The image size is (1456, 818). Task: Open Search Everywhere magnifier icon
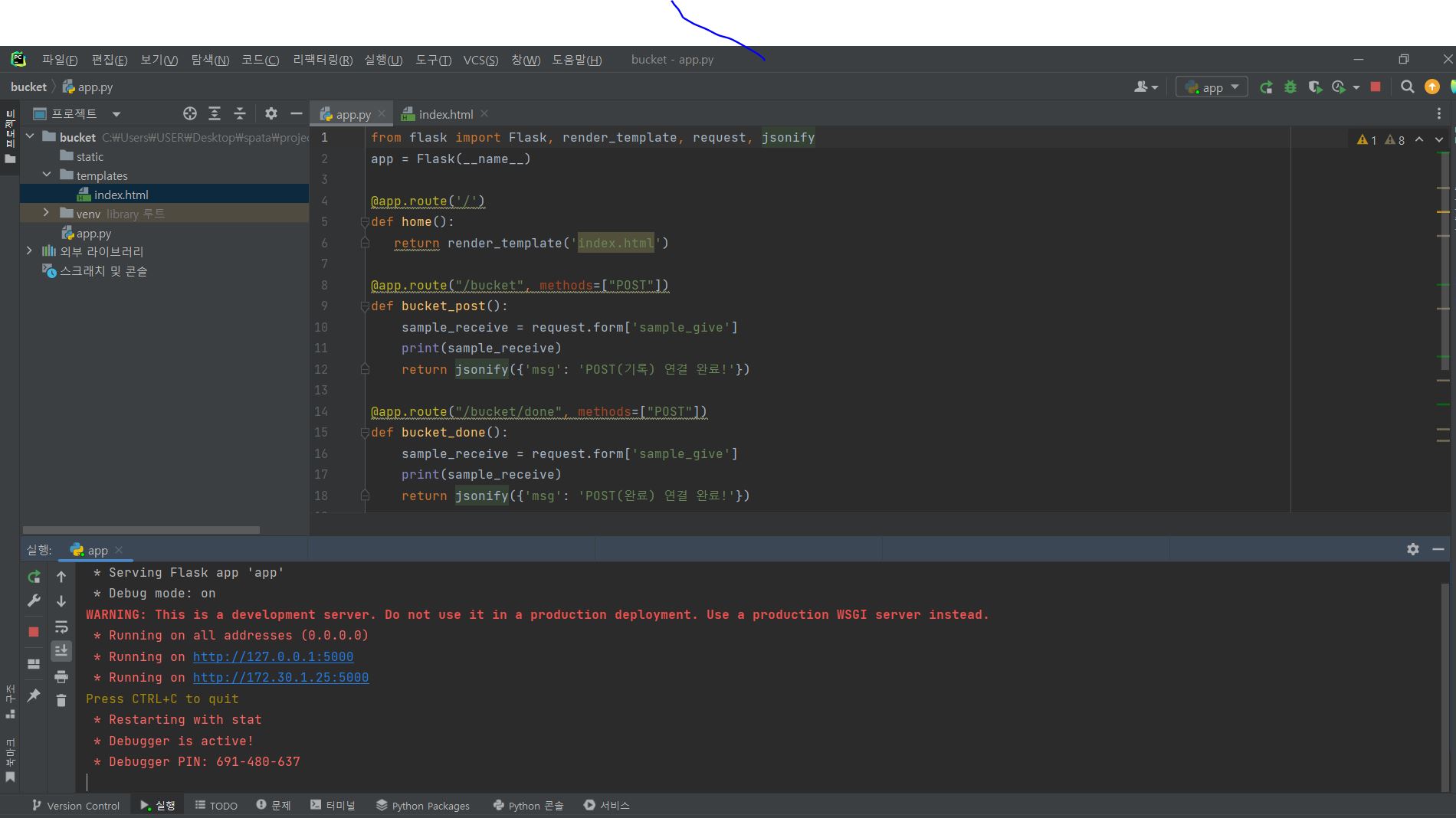[x=1407, y=87]
